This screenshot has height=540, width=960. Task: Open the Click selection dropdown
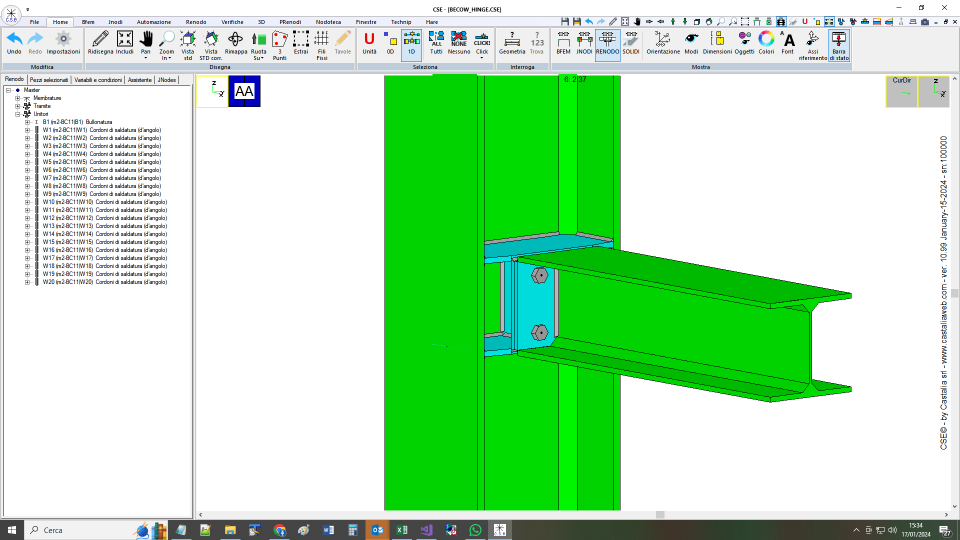tap(482, 58)
